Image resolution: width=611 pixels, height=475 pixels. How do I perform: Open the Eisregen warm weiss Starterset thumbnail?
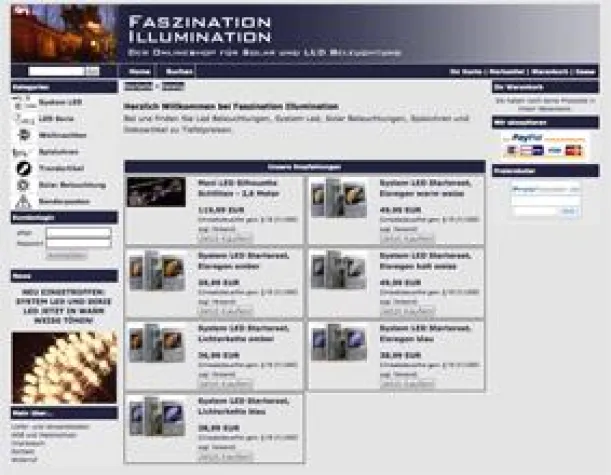click(339, 198)
